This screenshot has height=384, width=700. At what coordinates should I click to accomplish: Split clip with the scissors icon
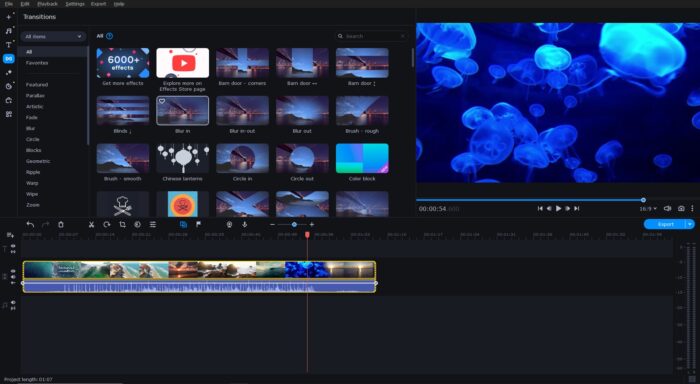tap(91, 225)
